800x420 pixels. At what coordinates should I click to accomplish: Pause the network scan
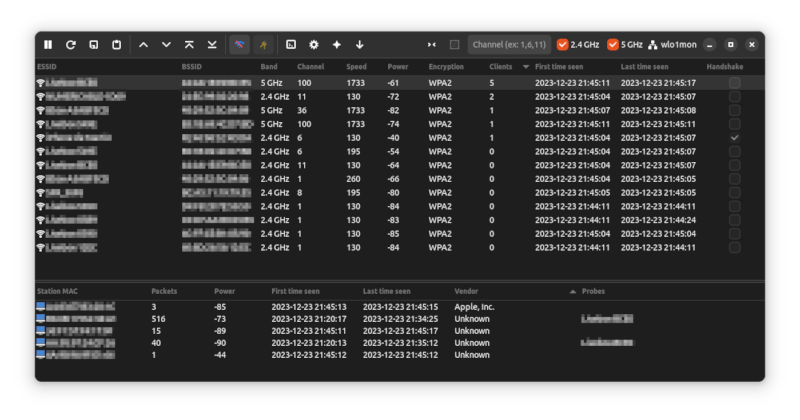48,45
